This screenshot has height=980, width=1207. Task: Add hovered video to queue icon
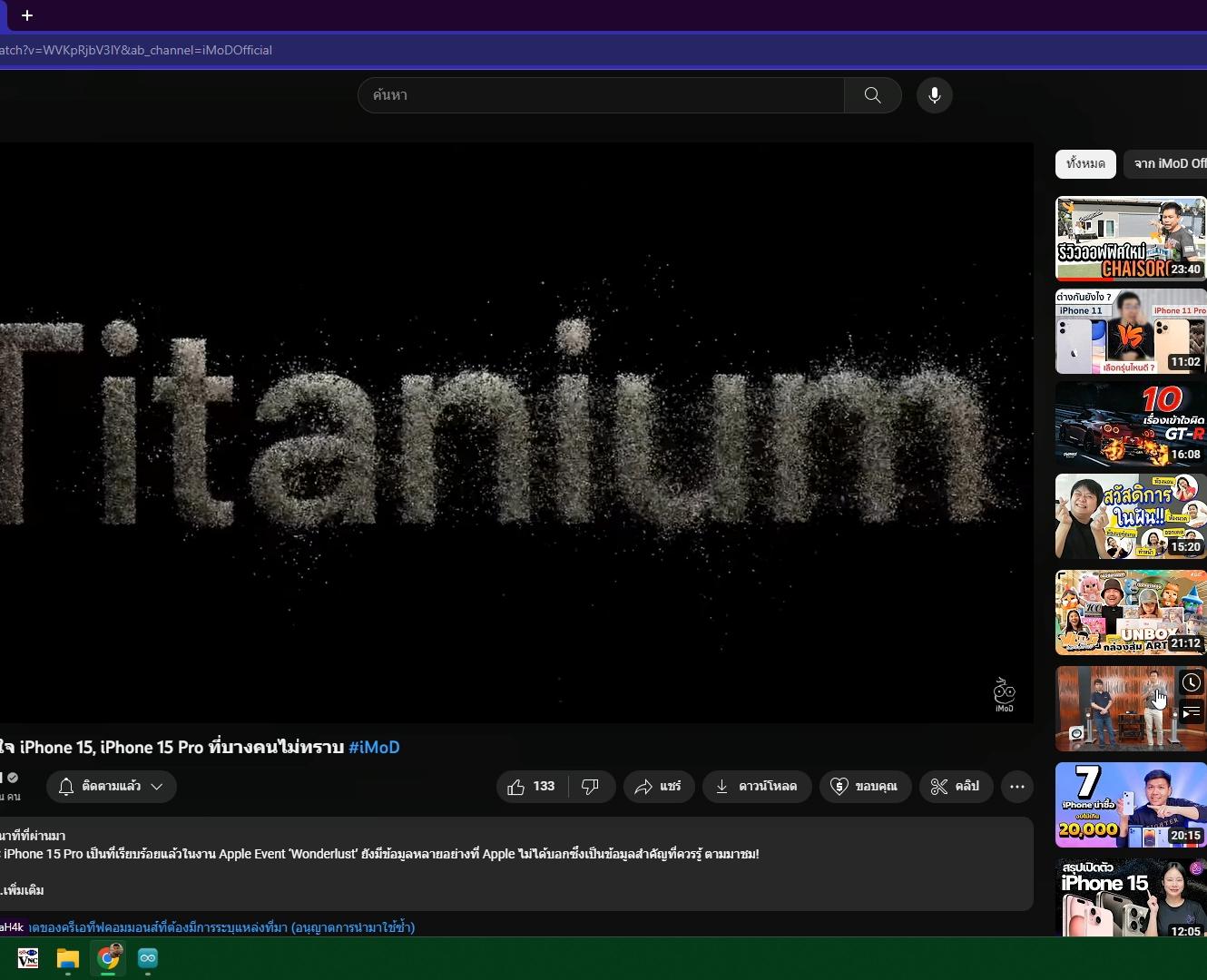pos(1192,712)
